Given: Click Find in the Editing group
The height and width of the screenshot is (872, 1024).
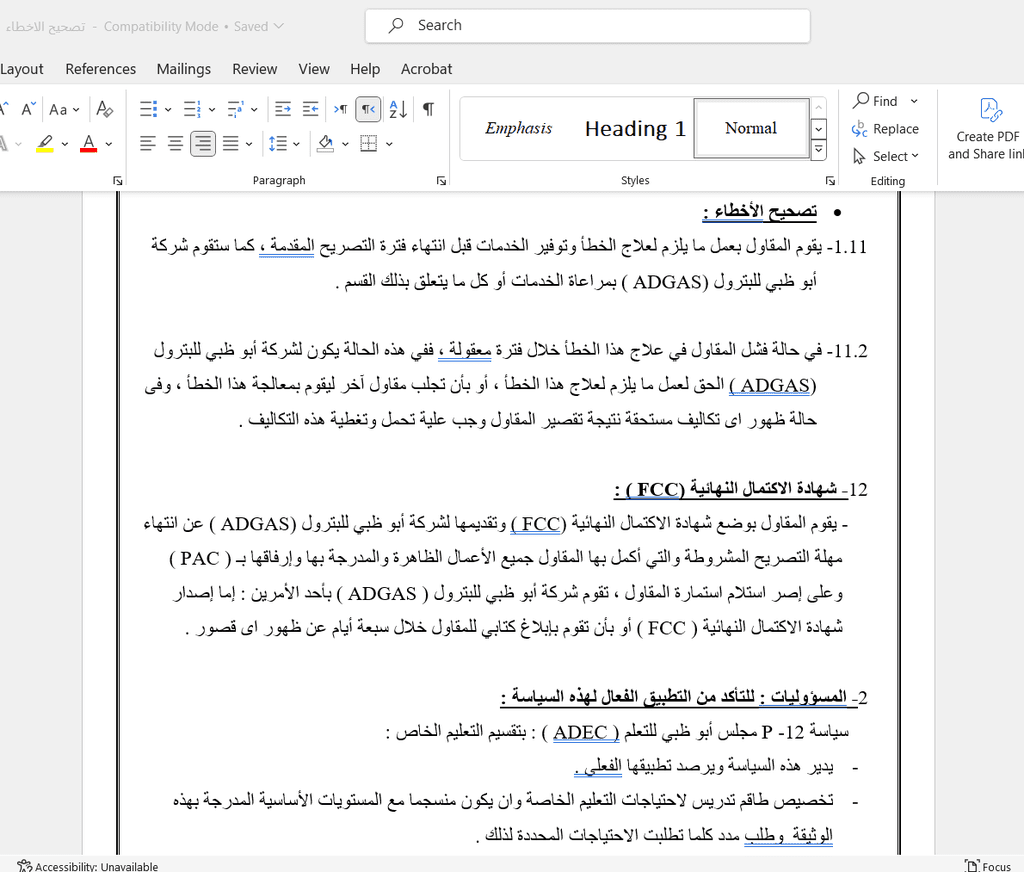Looking at the screenshot, I should coord(876,101).
